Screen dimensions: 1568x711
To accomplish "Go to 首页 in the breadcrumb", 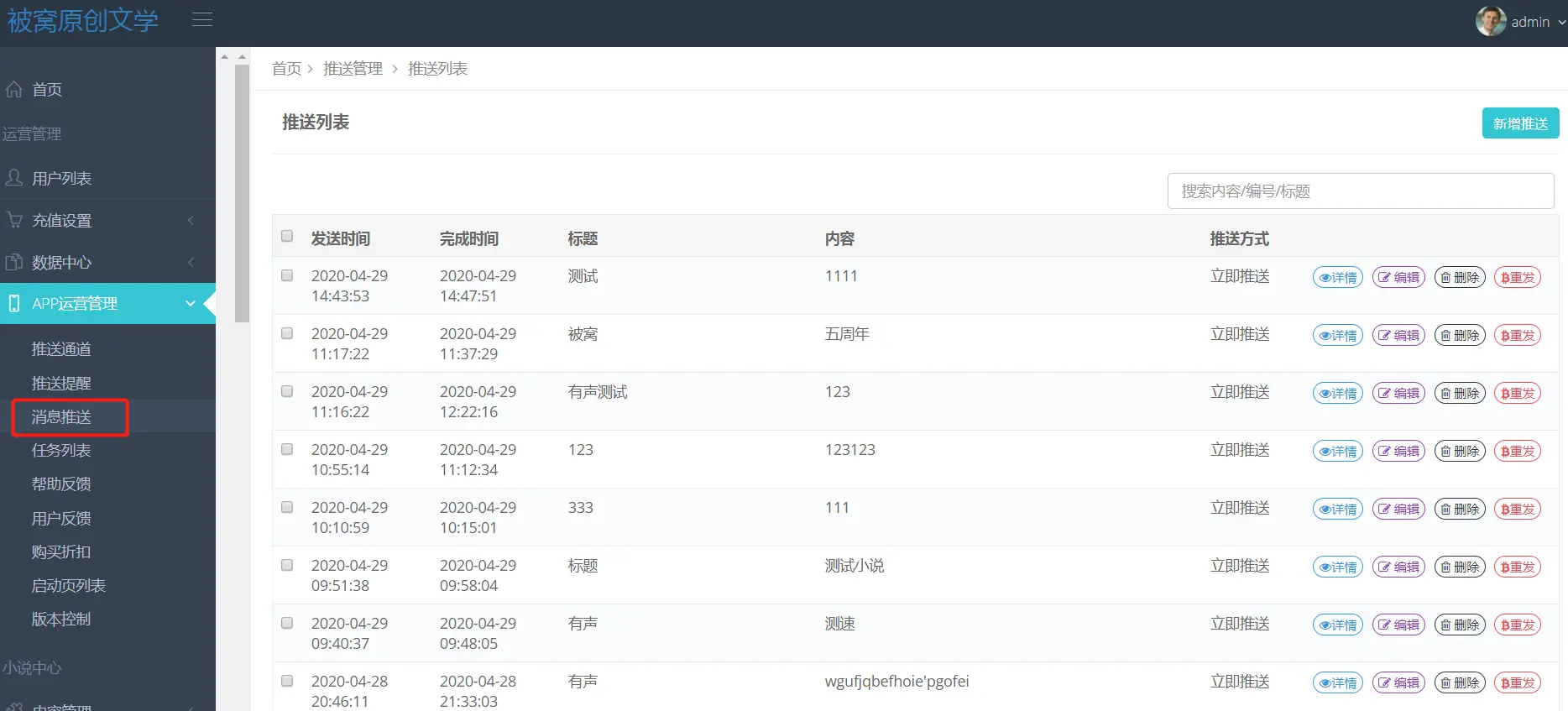I will point(286,69).
